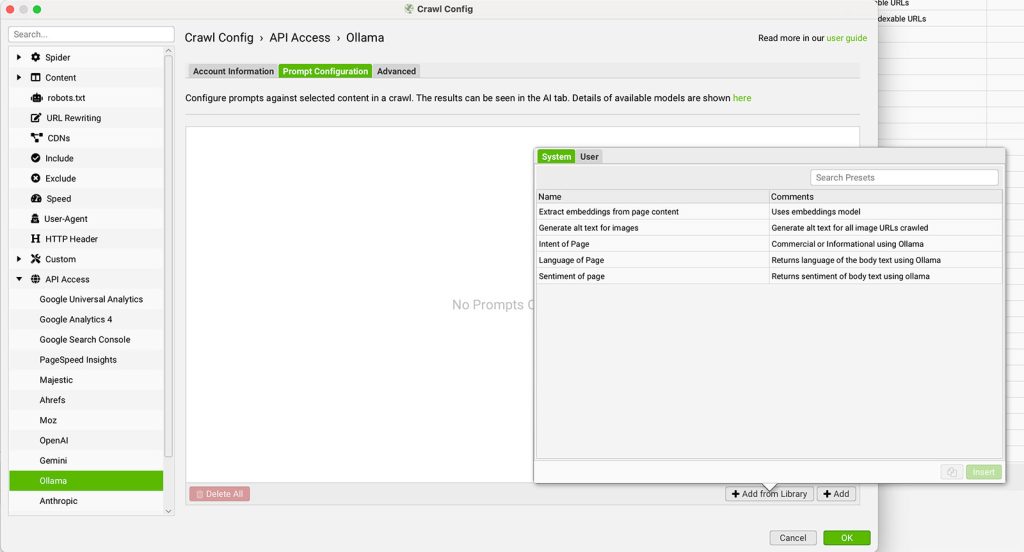
Task: Select PageSpeed Insights in sidebar
Action: coord(86,359)
